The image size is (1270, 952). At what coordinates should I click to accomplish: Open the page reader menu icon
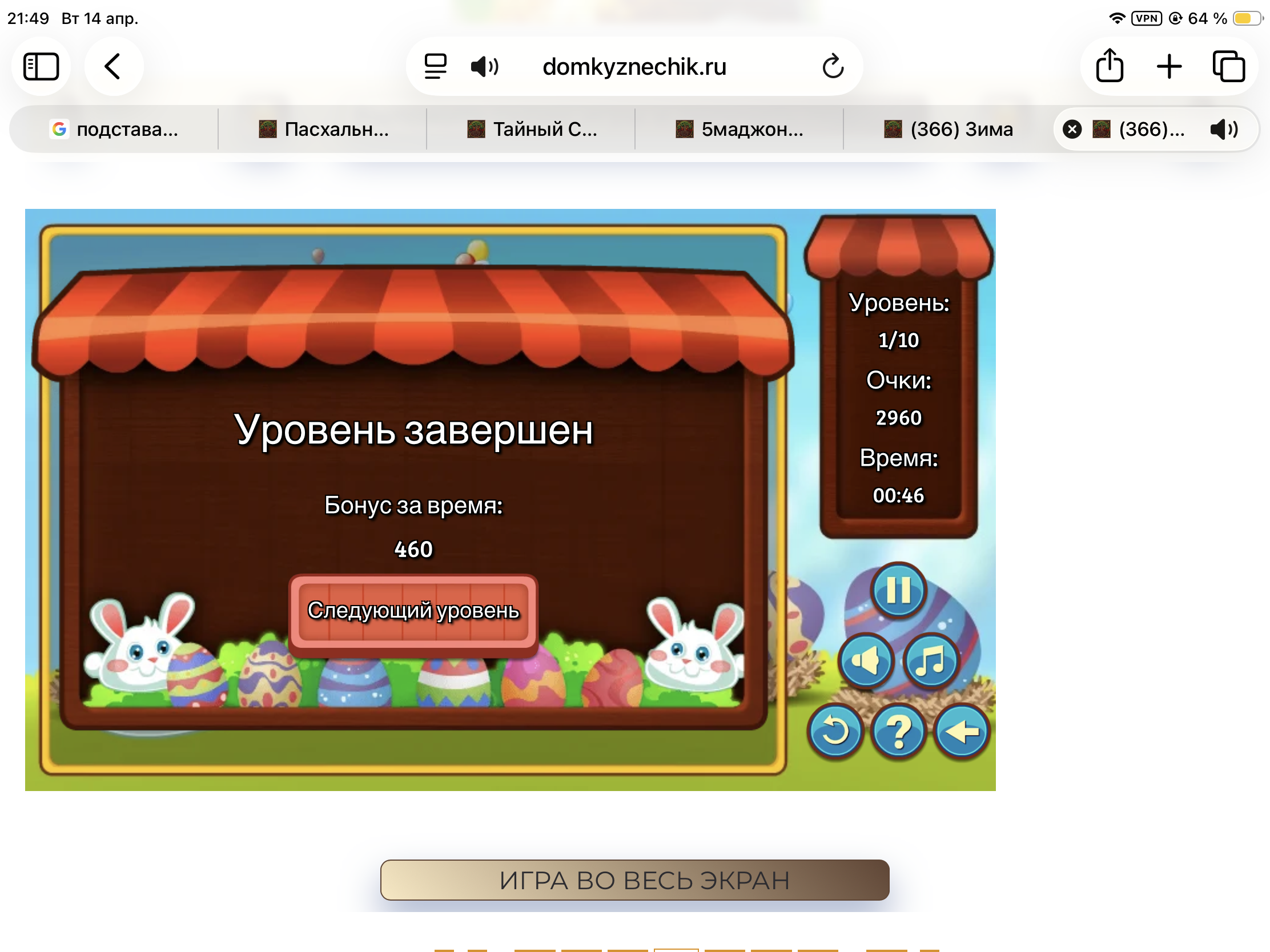coord(435,67)
